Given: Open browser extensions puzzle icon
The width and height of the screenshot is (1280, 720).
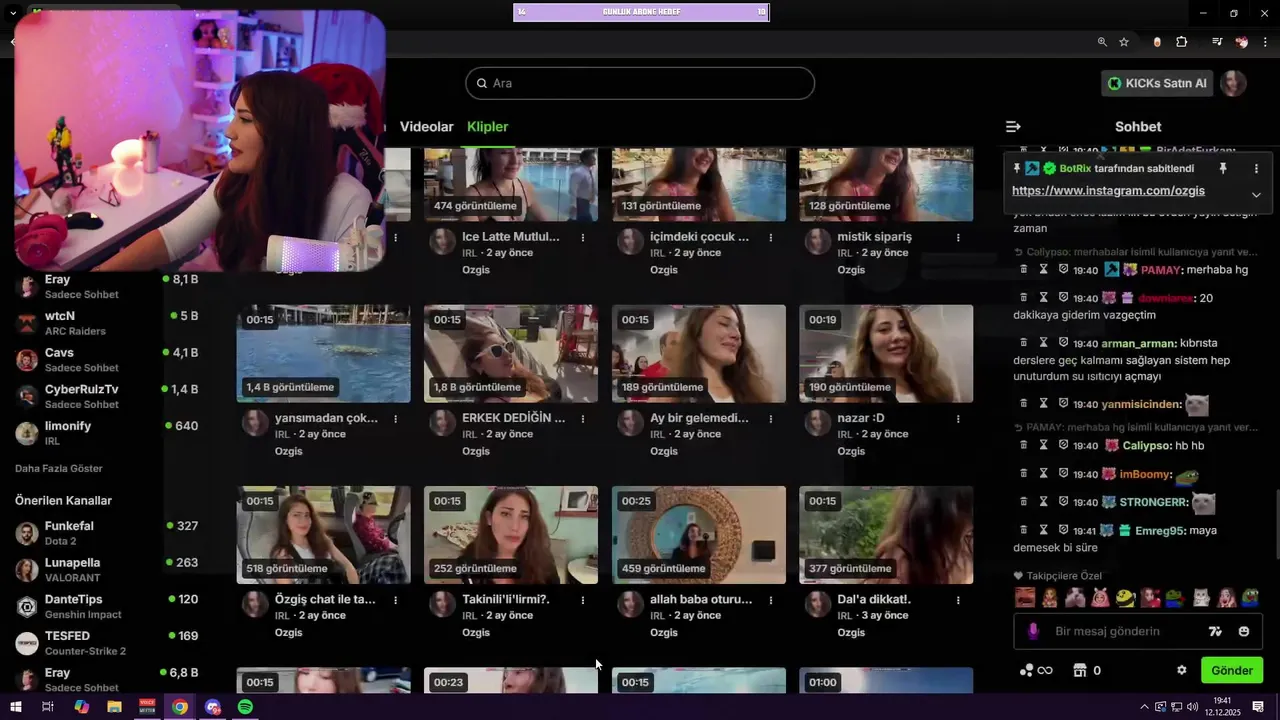Looking at the screenshot, I should tap(1182, 42).
